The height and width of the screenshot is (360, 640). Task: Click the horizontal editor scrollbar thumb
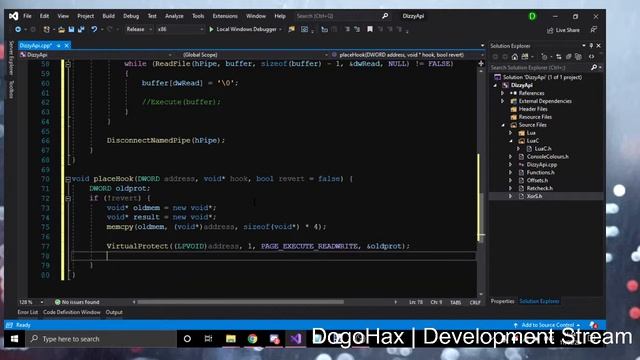tap(240, 302)
